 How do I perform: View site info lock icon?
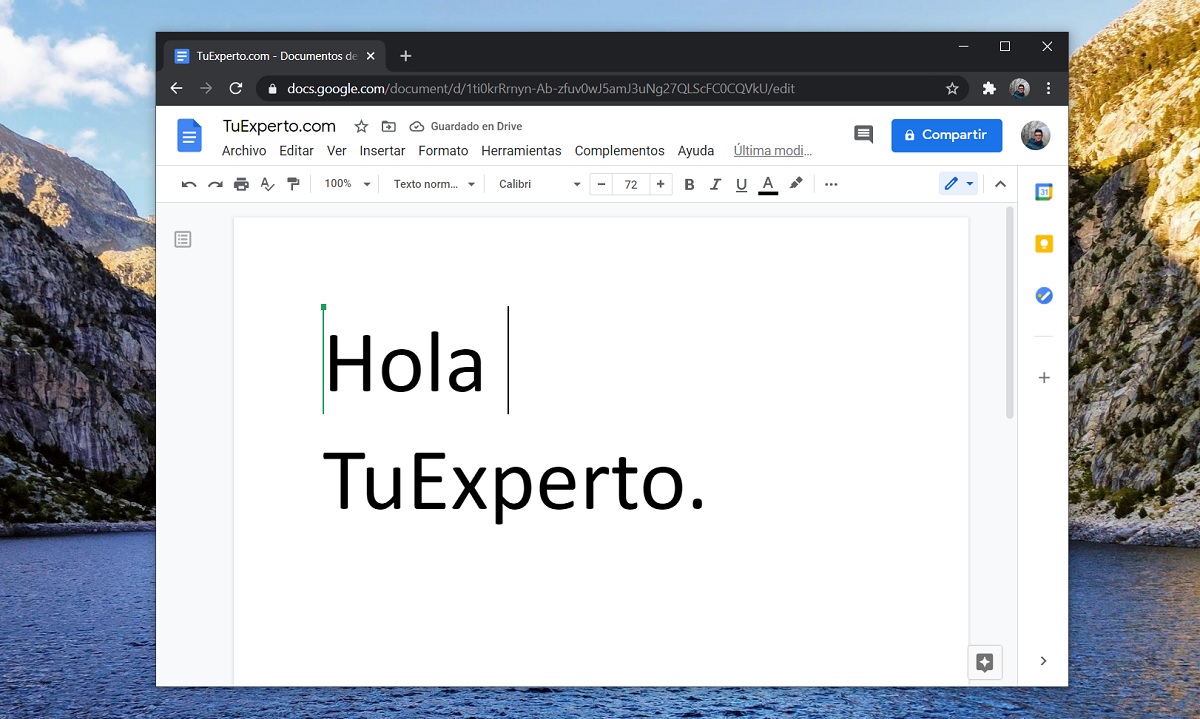(x=272, y=88)
